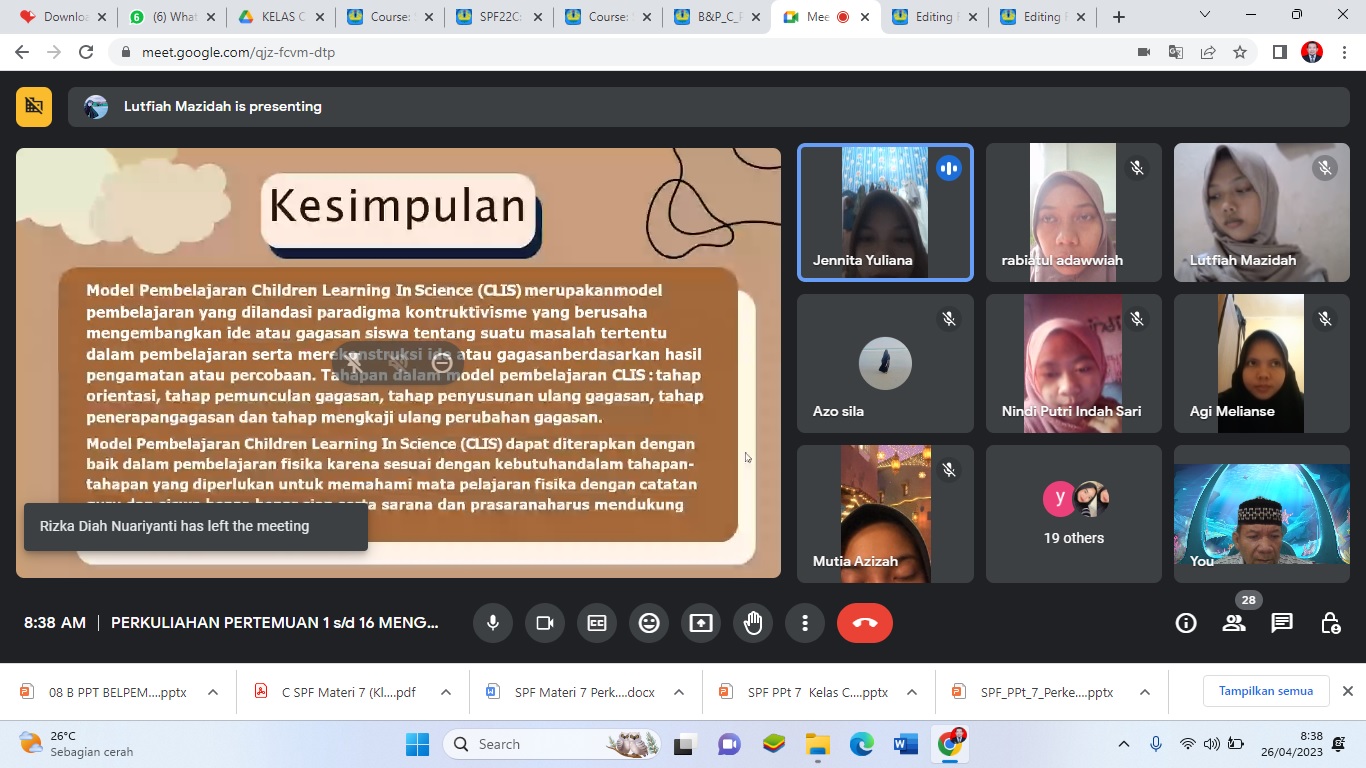Open more options three-dot menu
1366x768 pixels.
[805, 623]
